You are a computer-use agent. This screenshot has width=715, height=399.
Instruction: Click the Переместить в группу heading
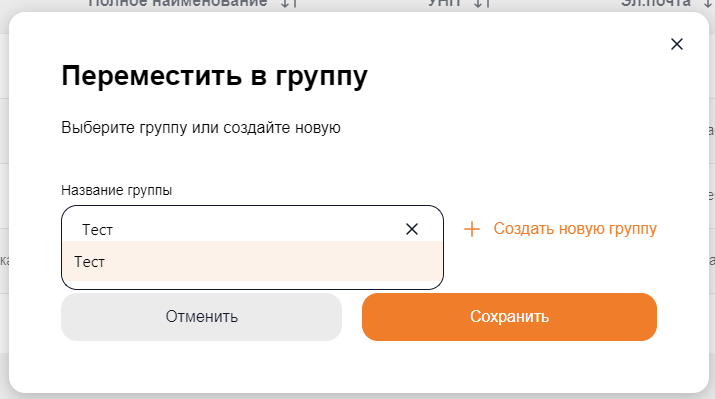point(214,76)
